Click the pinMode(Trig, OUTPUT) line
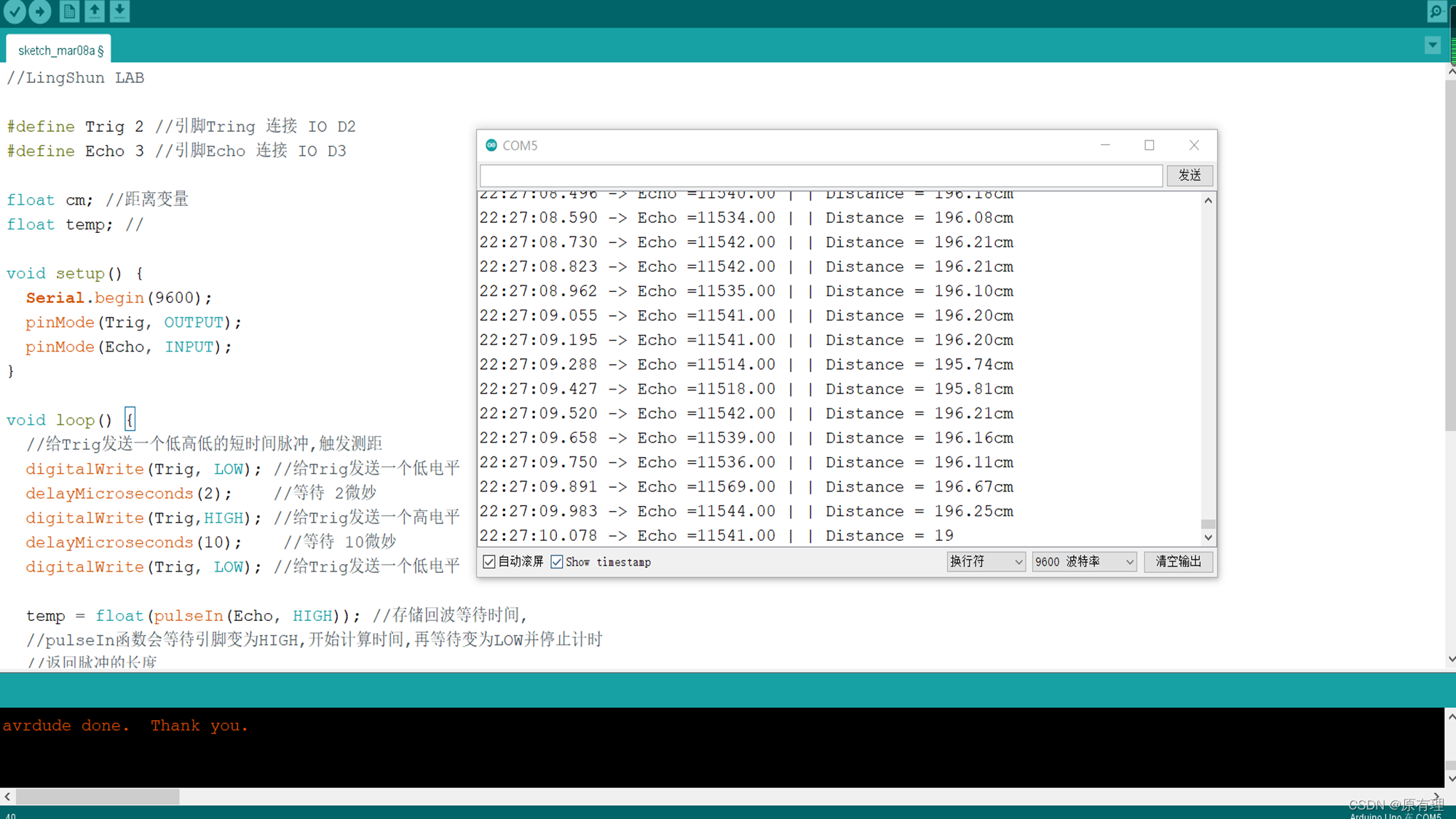This screenshot has height=819, width=1456. point(133,323)
